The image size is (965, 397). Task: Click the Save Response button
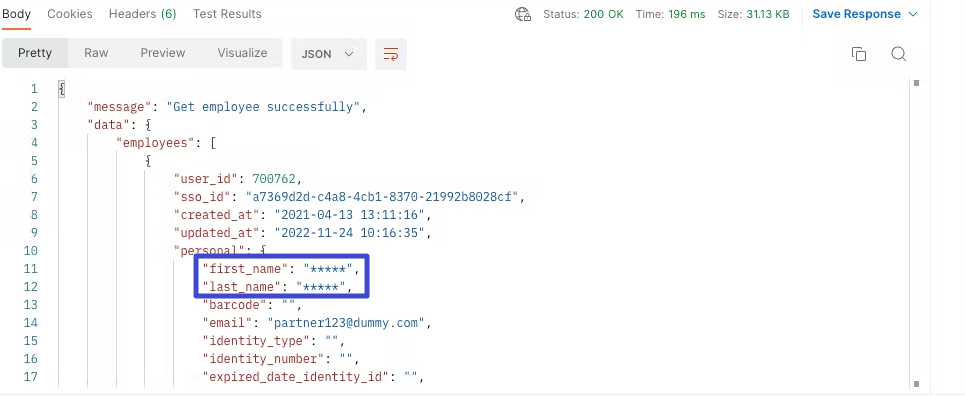pyautogui.click(x=857, y=14)
